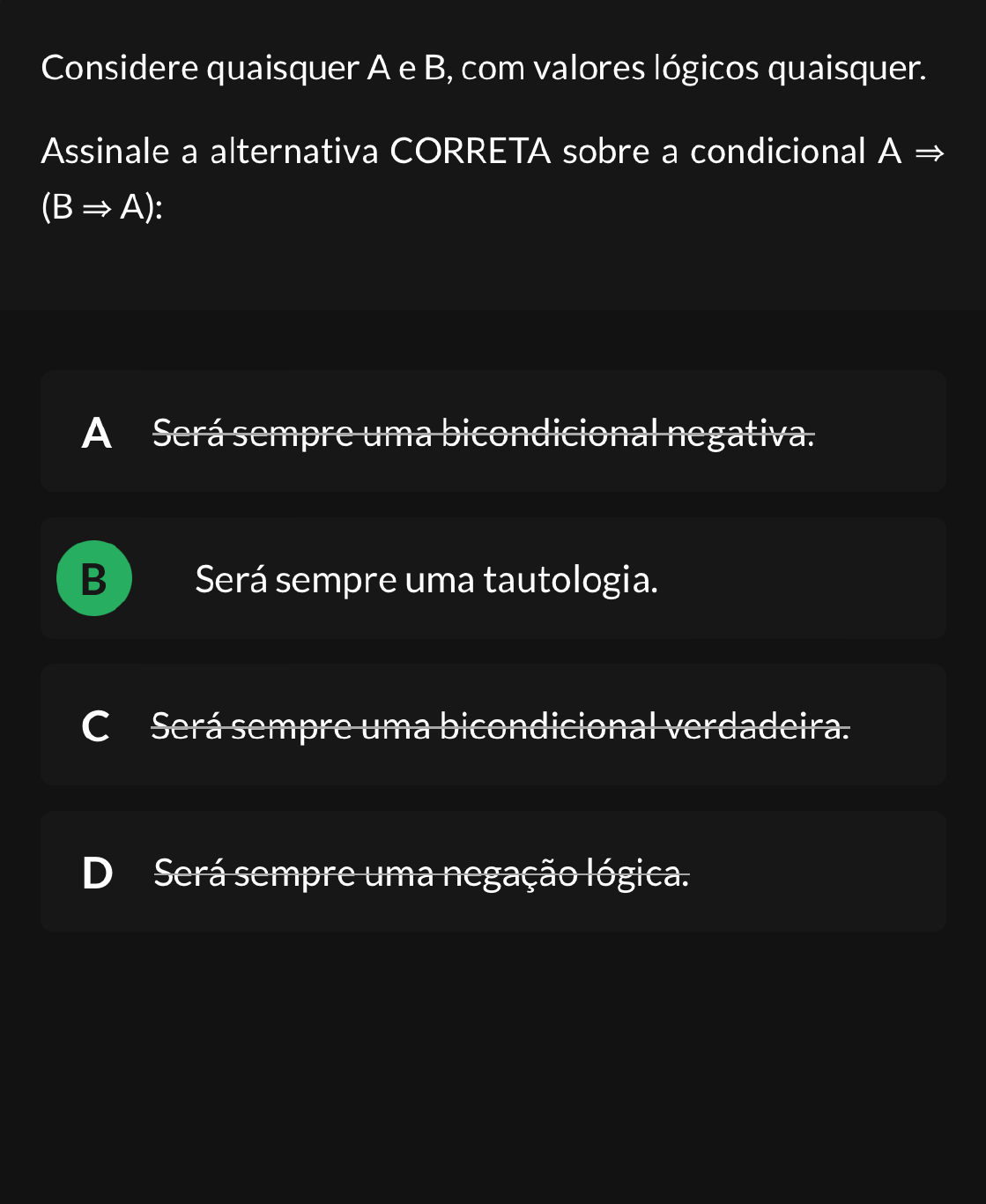
Task: Click the expression "(B ⇒ A):"
Action: [102, 207]
